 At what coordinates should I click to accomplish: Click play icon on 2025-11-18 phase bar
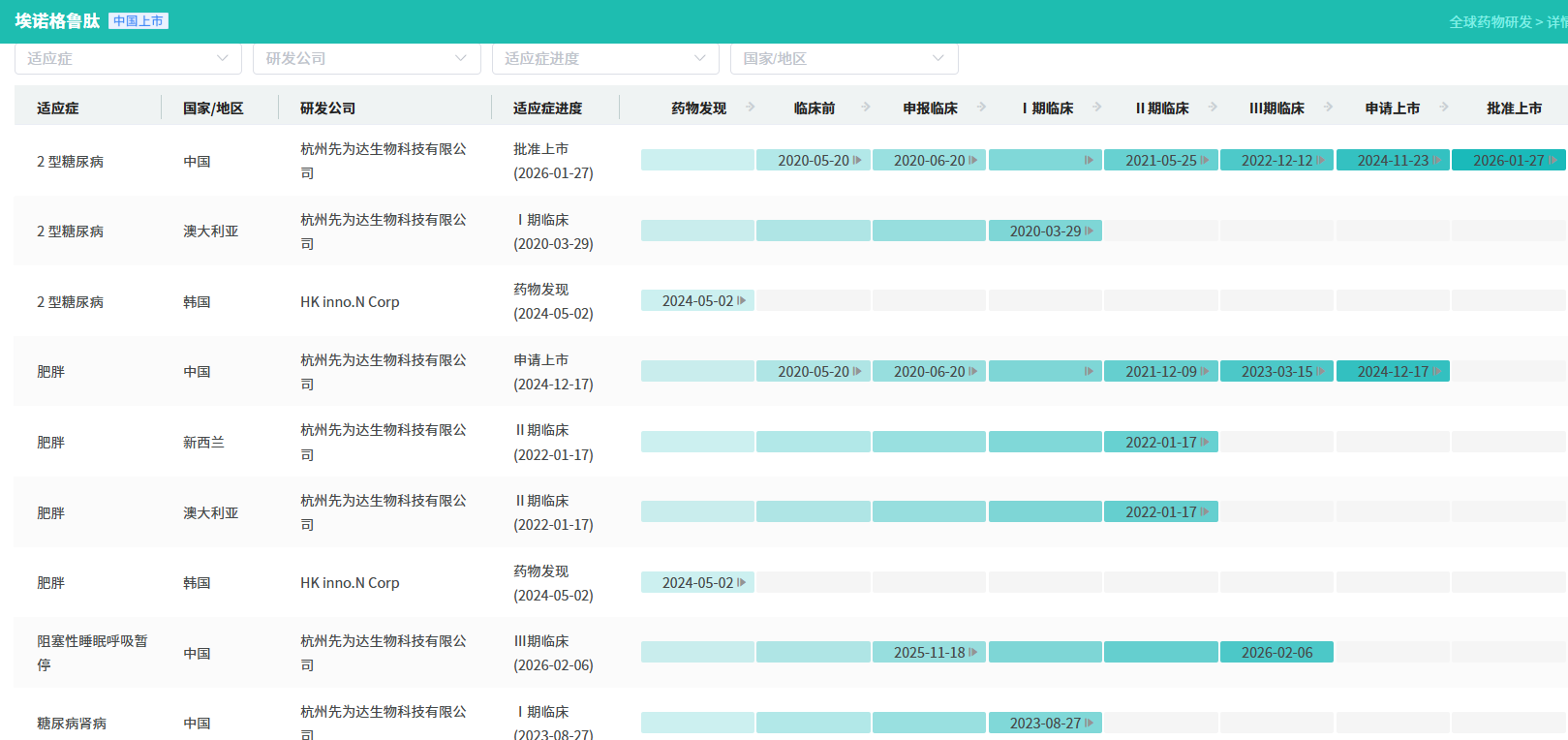click(x=973, y=653)
